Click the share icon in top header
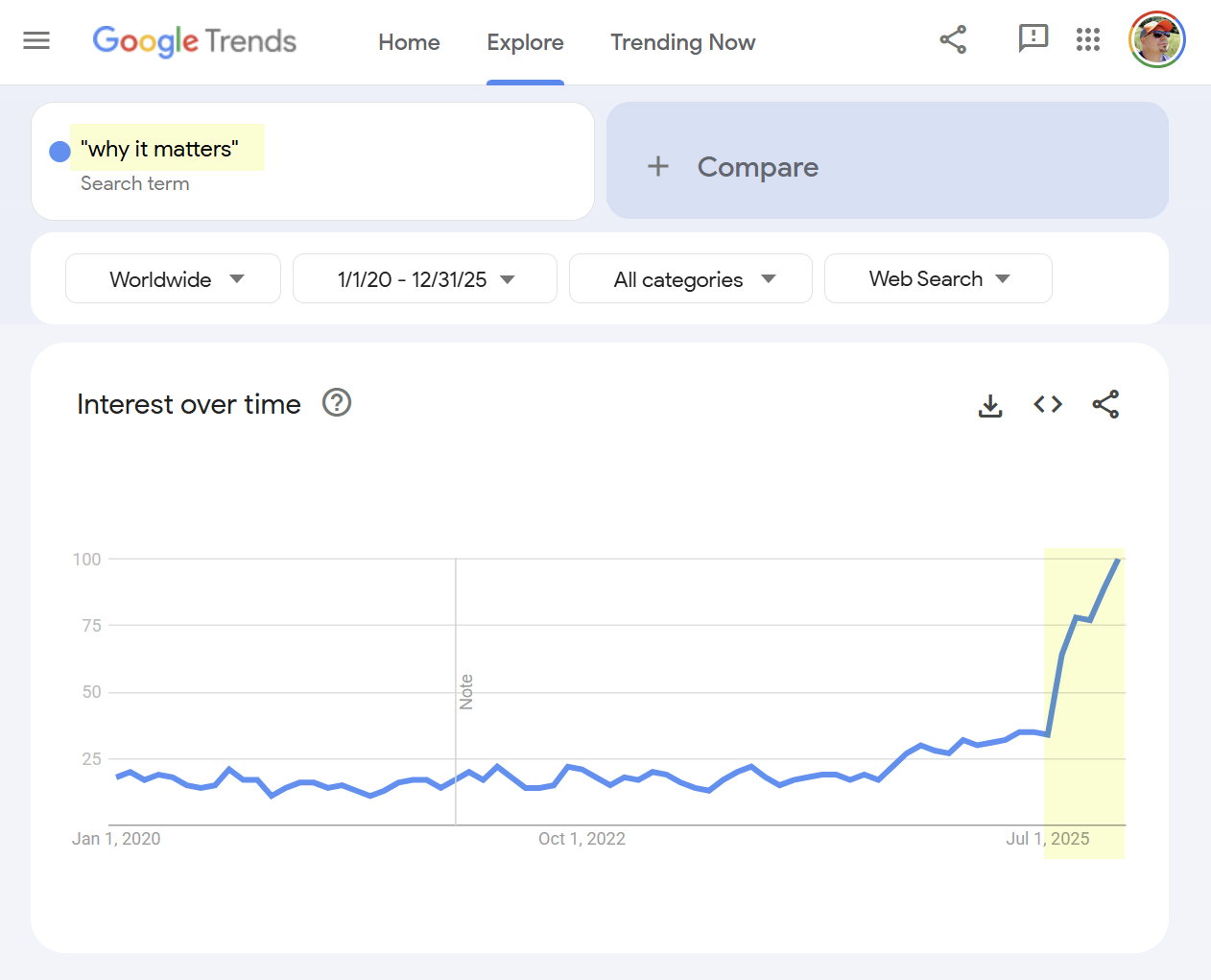 coord(953,39)
